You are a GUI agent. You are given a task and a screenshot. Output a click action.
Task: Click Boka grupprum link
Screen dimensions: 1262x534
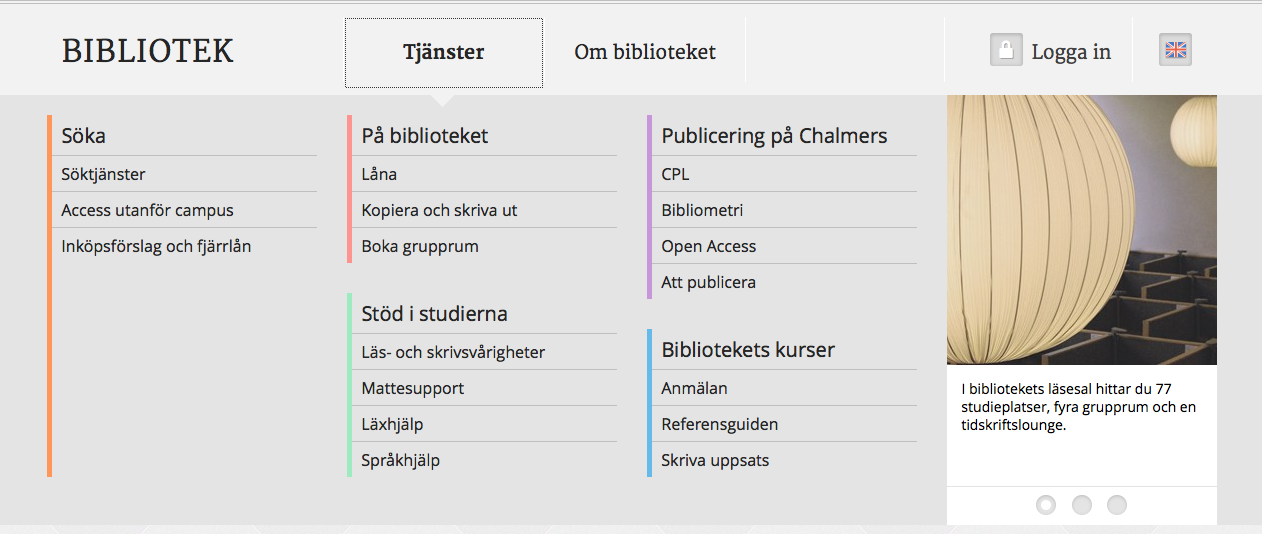[x=420, y=246]
